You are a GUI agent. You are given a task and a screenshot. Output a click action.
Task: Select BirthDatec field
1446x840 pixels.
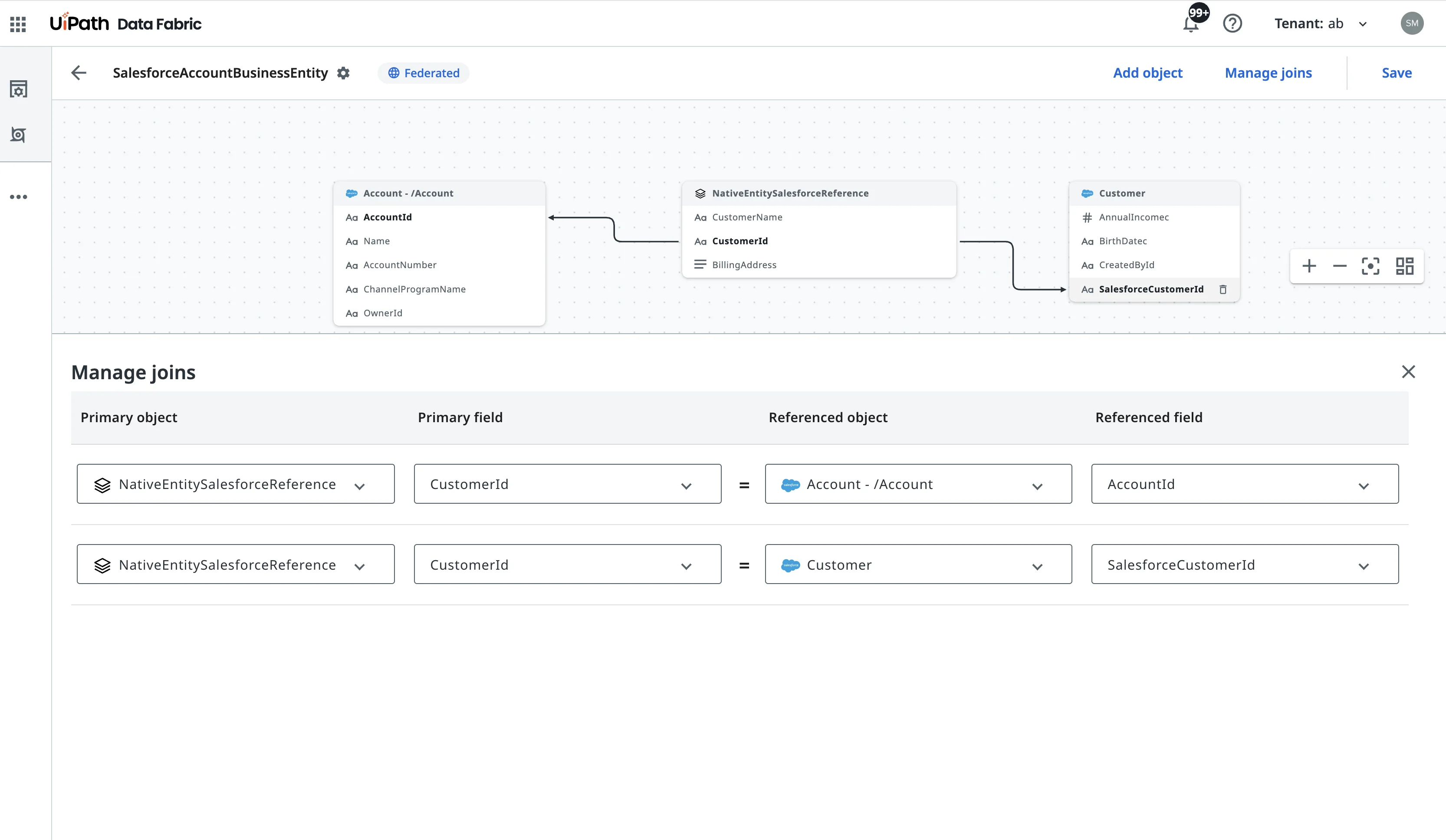[1154, 242]
